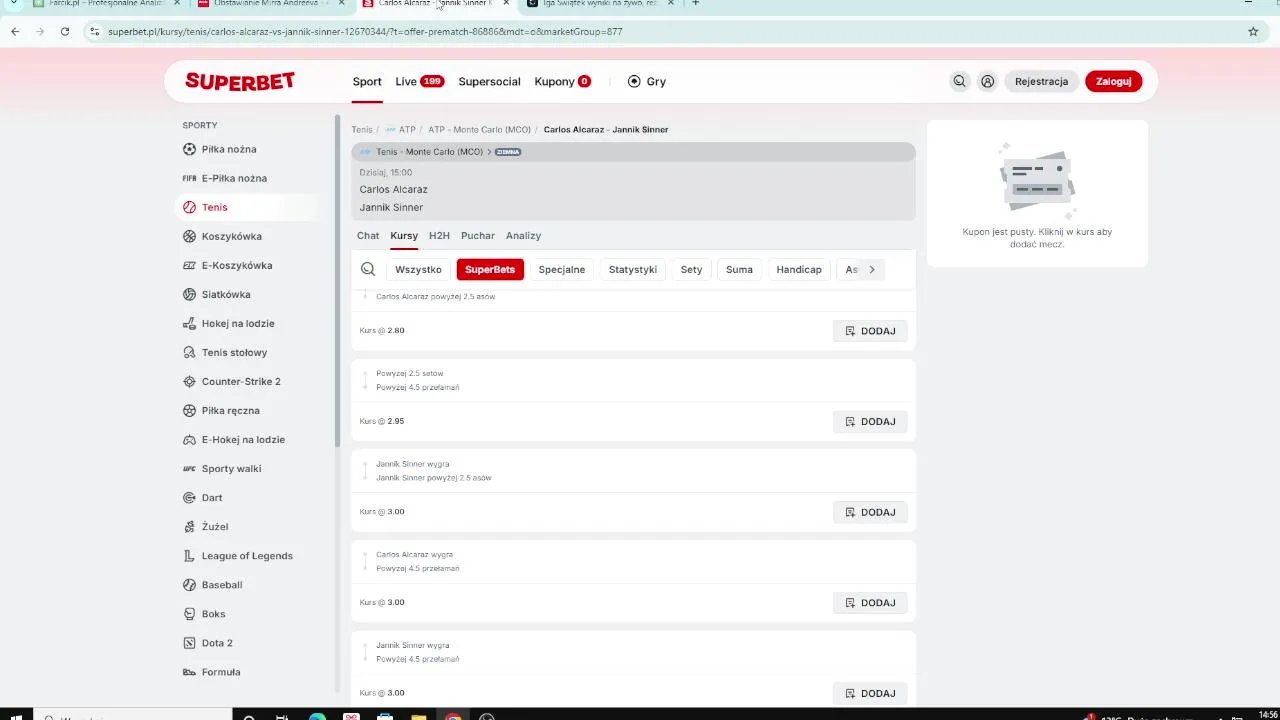The width and height of the screenshot is (1280, 720).
Task: Open the ATP breadcrumb link
Action: pyautogui.click(x=400, y=130)
